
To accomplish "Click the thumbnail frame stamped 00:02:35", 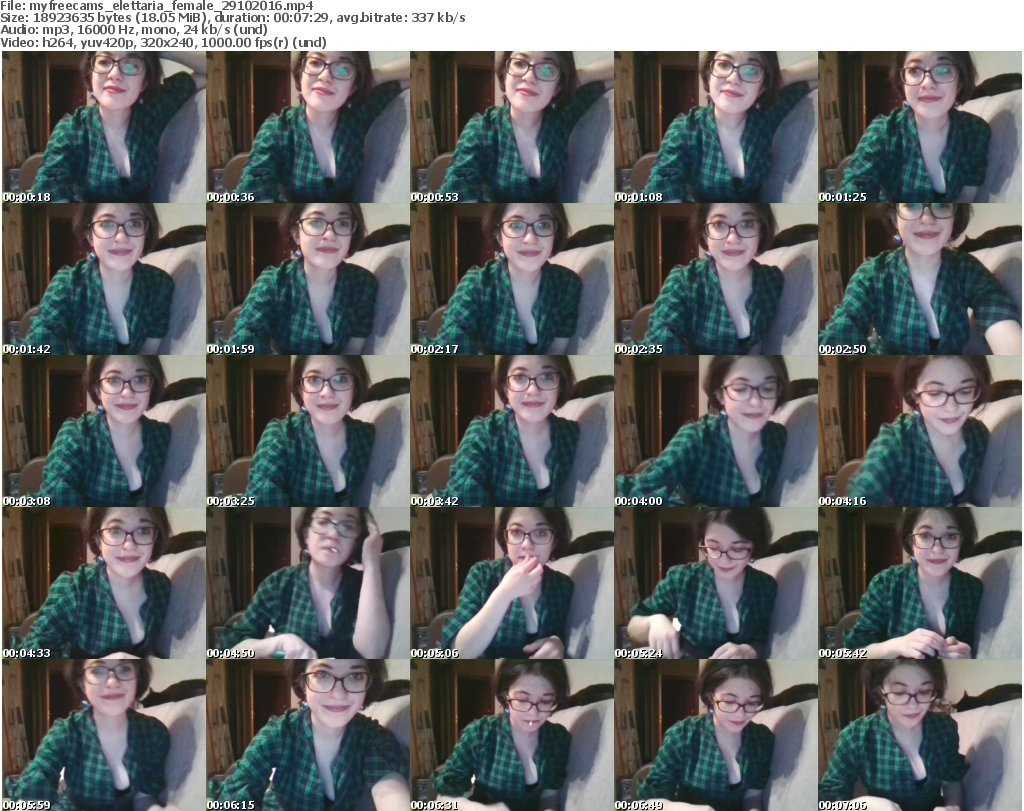I will [x=716, y=279].
